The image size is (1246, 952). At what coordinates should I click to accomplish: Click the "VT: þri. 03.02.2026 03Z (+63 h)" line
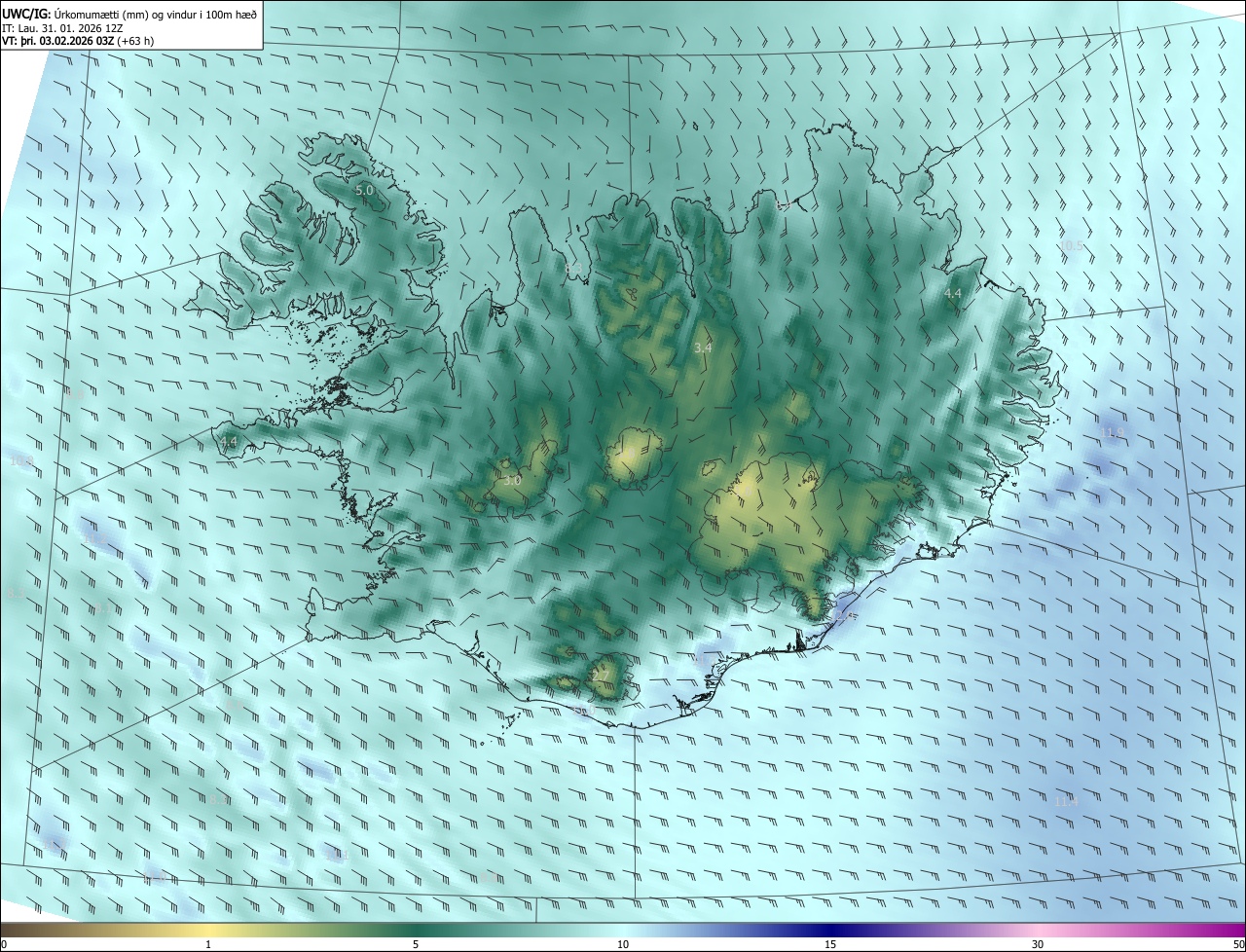tap(78, 41)
